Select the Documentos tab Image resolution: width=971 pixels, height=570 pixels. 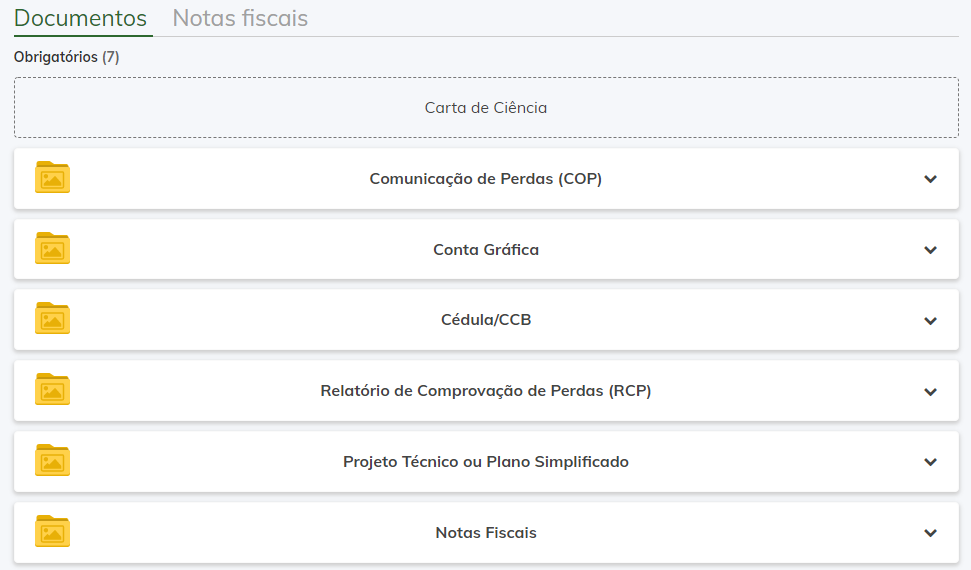81,18
